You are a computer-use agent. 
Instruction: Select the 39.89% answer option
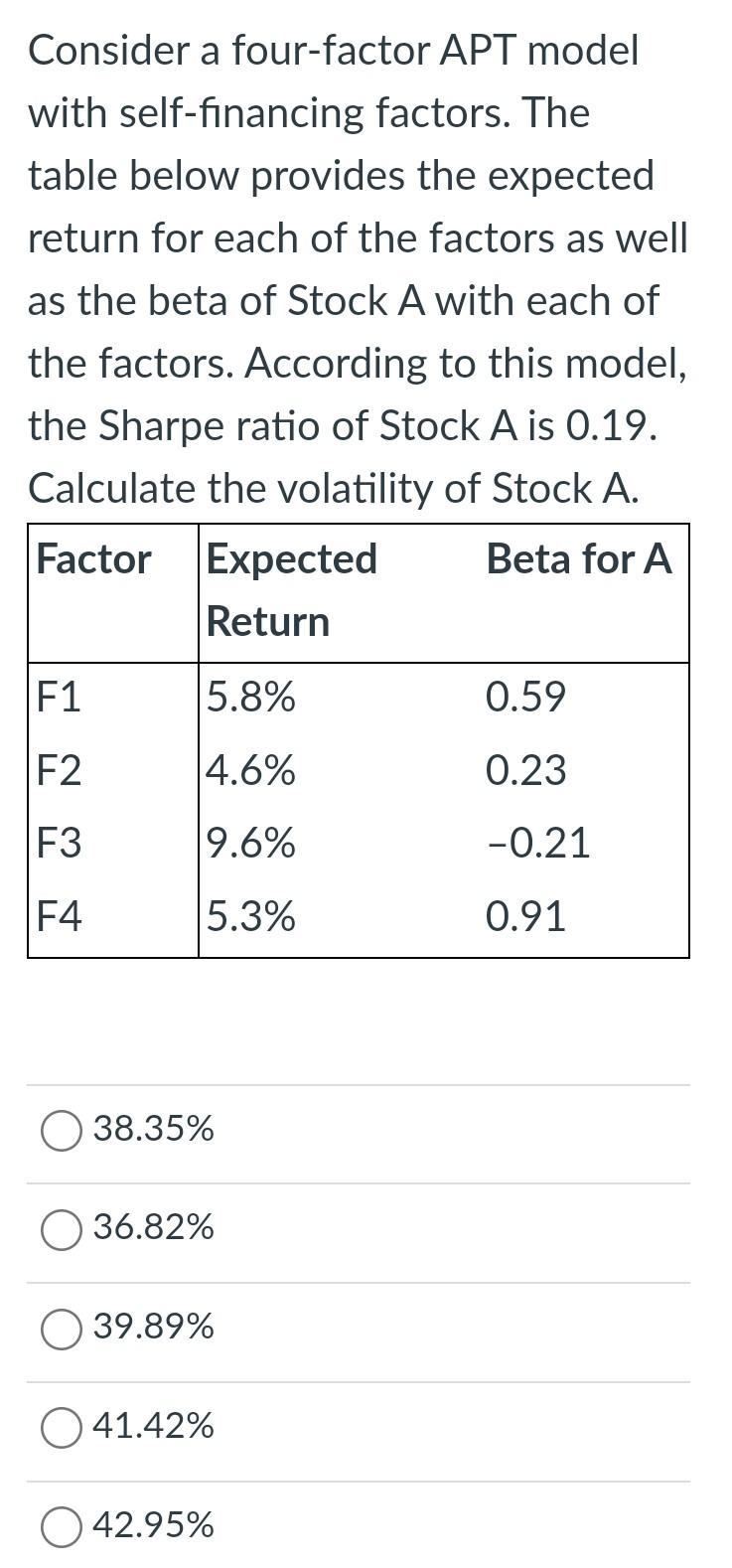(x=62, y=1329)
